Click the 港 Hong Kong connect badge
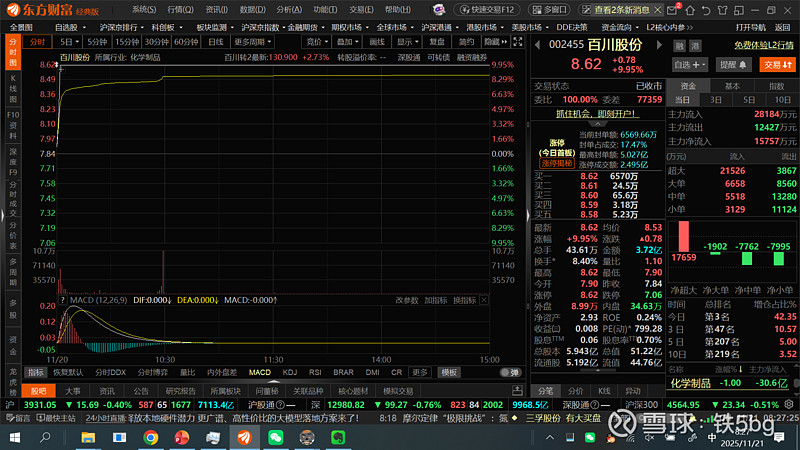Screen dimensions: 800x450 695,46
